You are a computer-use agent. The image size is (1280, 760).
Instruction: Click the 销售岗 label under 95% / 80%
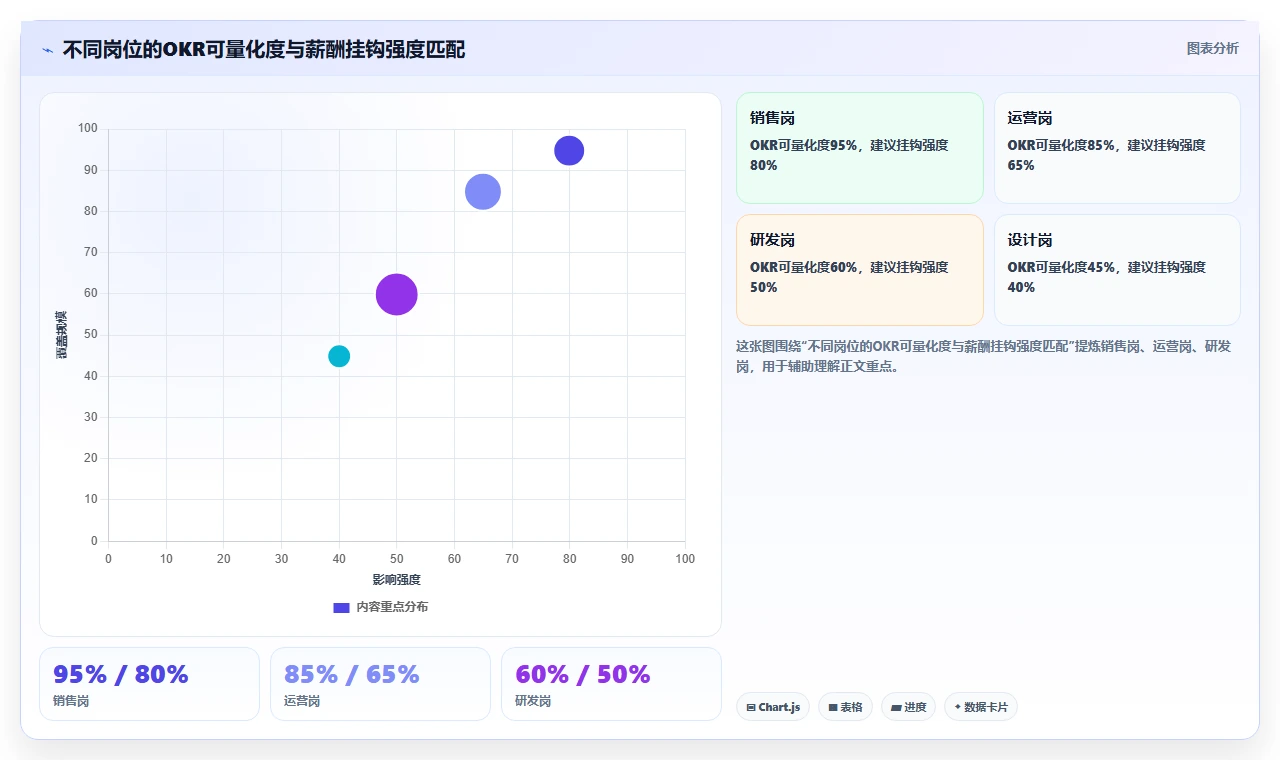[71, 701]
